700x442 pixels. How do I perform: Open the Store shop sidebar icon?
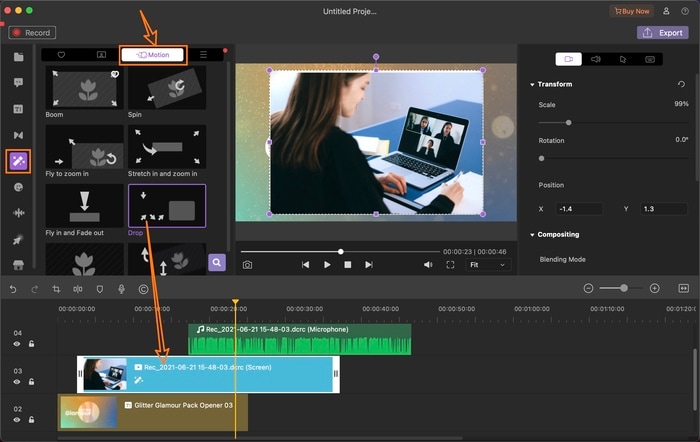[18, 265]
